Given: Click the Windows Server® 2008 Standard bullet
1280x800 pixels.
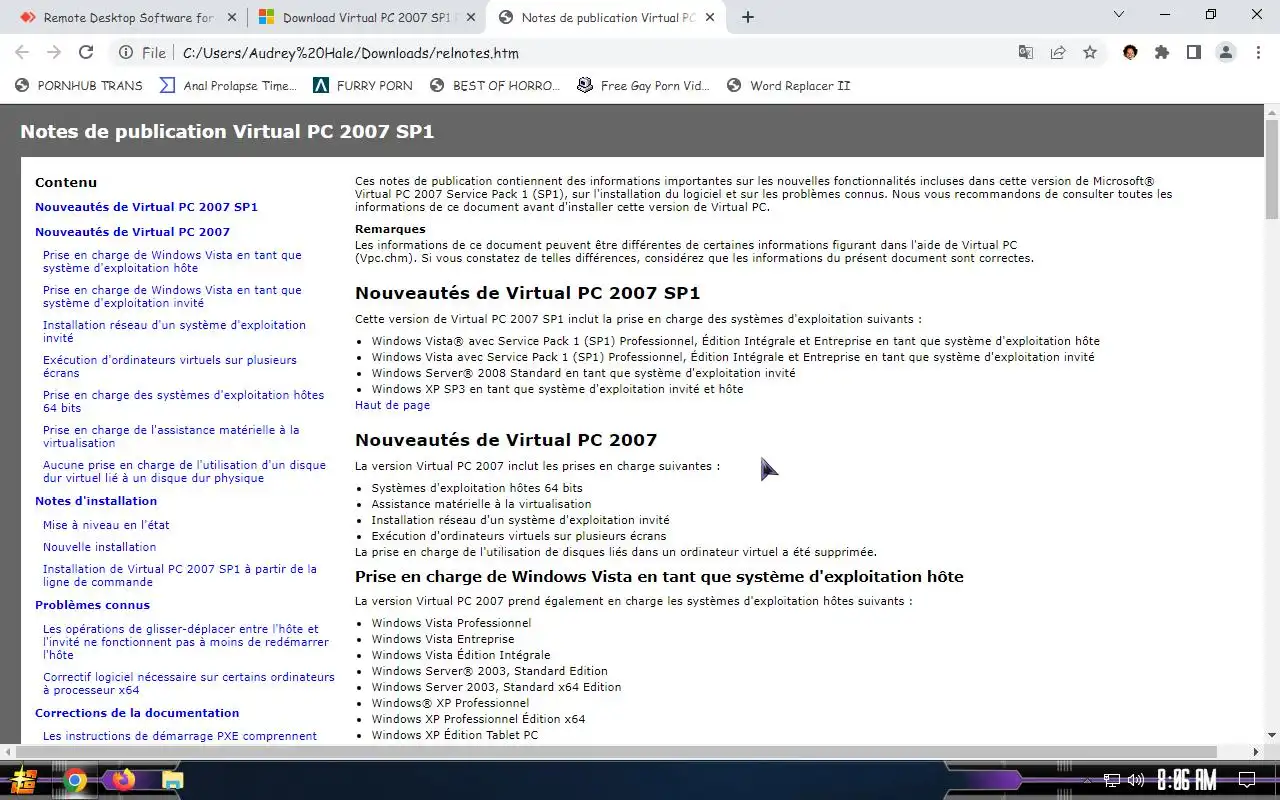Looking at the screenshot, I should coord(583,373).
